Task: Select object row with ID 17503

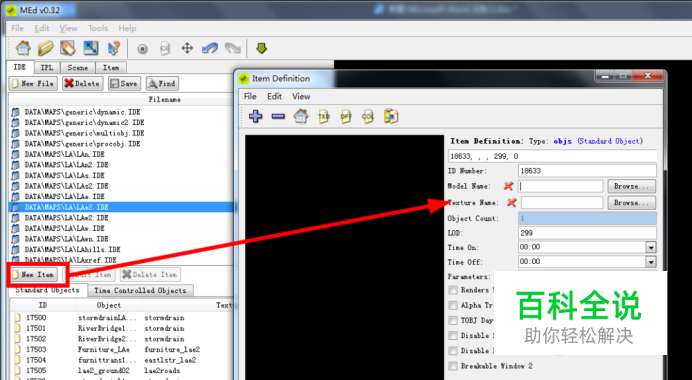Action: pos(121,349)
